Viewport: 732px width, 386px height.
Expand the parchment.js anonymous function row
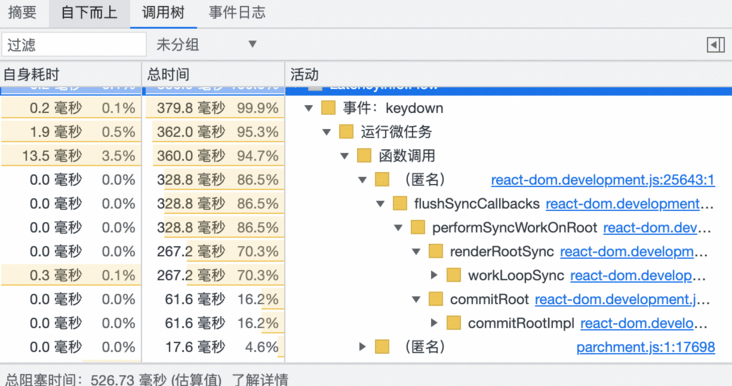[362, 347]
